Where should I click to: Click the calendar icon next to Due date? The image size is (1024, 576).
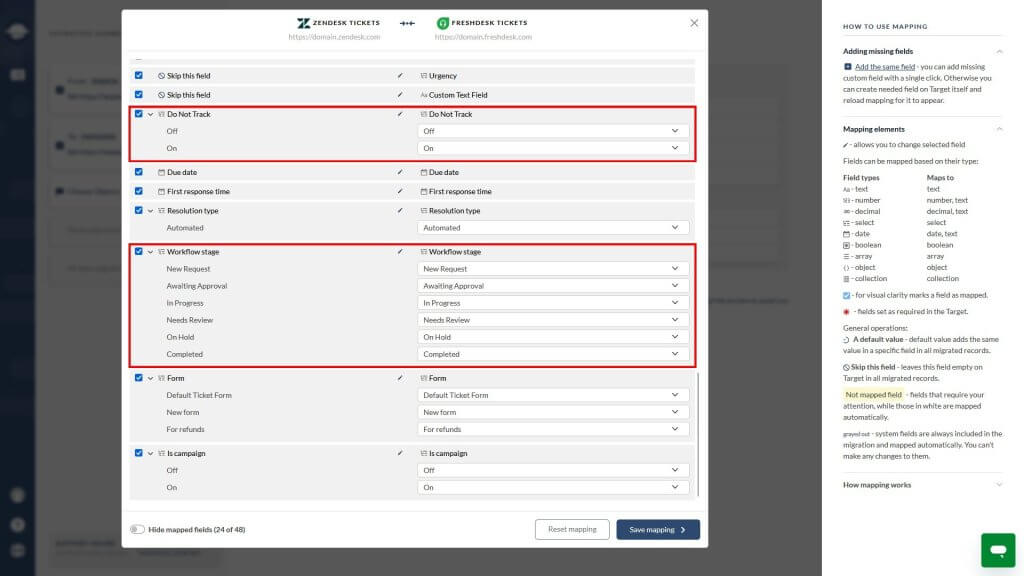(x=161, y=172)
